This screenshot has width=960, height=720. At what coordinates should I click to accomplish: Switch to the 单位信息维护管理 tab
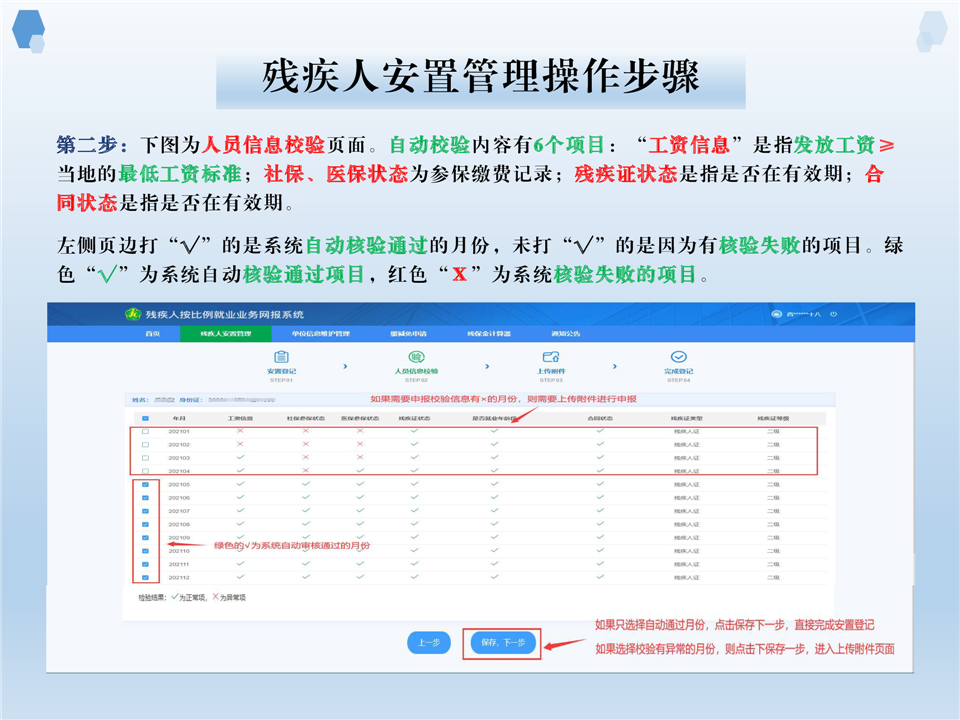point(320,333)
